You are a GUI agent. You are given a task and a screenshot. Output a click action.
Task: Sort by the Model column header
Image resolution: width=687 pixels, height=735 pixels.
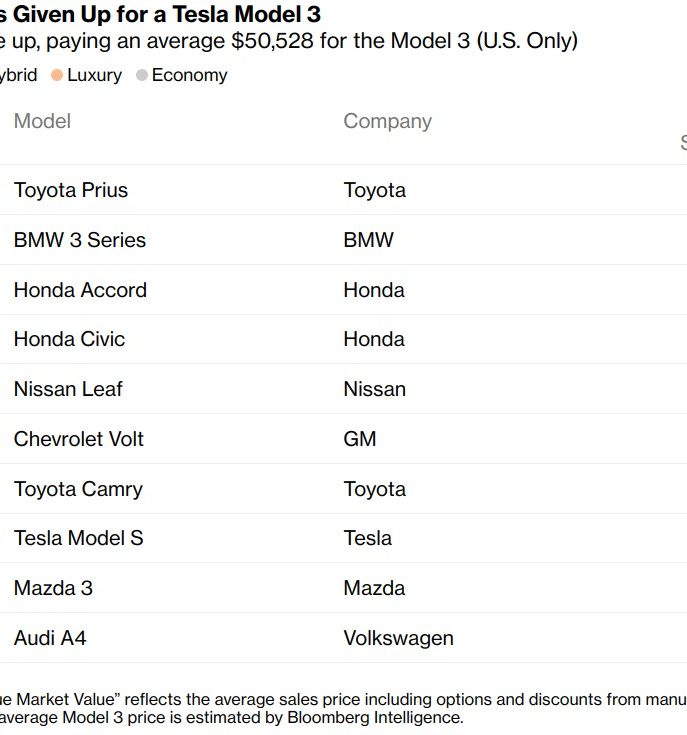(x=42, y=121)
